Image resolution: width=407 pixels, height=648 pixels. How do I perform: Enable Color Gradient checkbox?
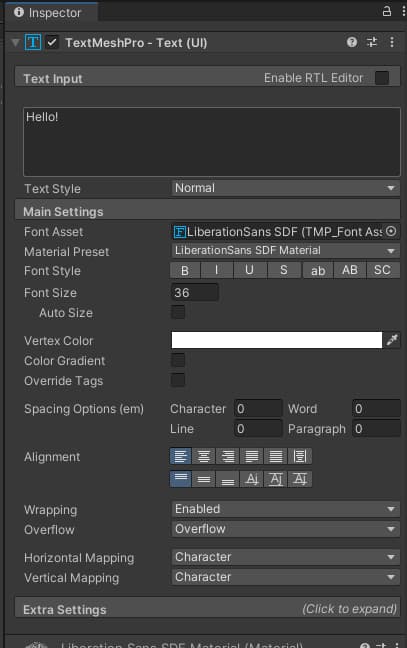[178, 360]
